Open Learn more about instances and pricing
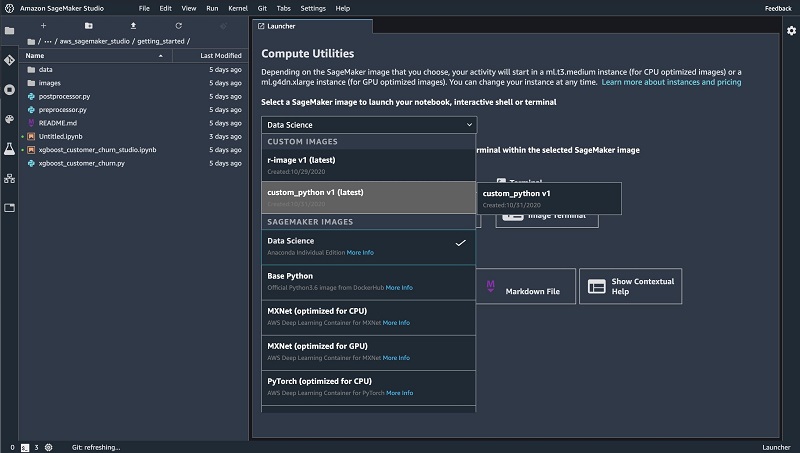800x453 pixels. [x=671, y=82]
